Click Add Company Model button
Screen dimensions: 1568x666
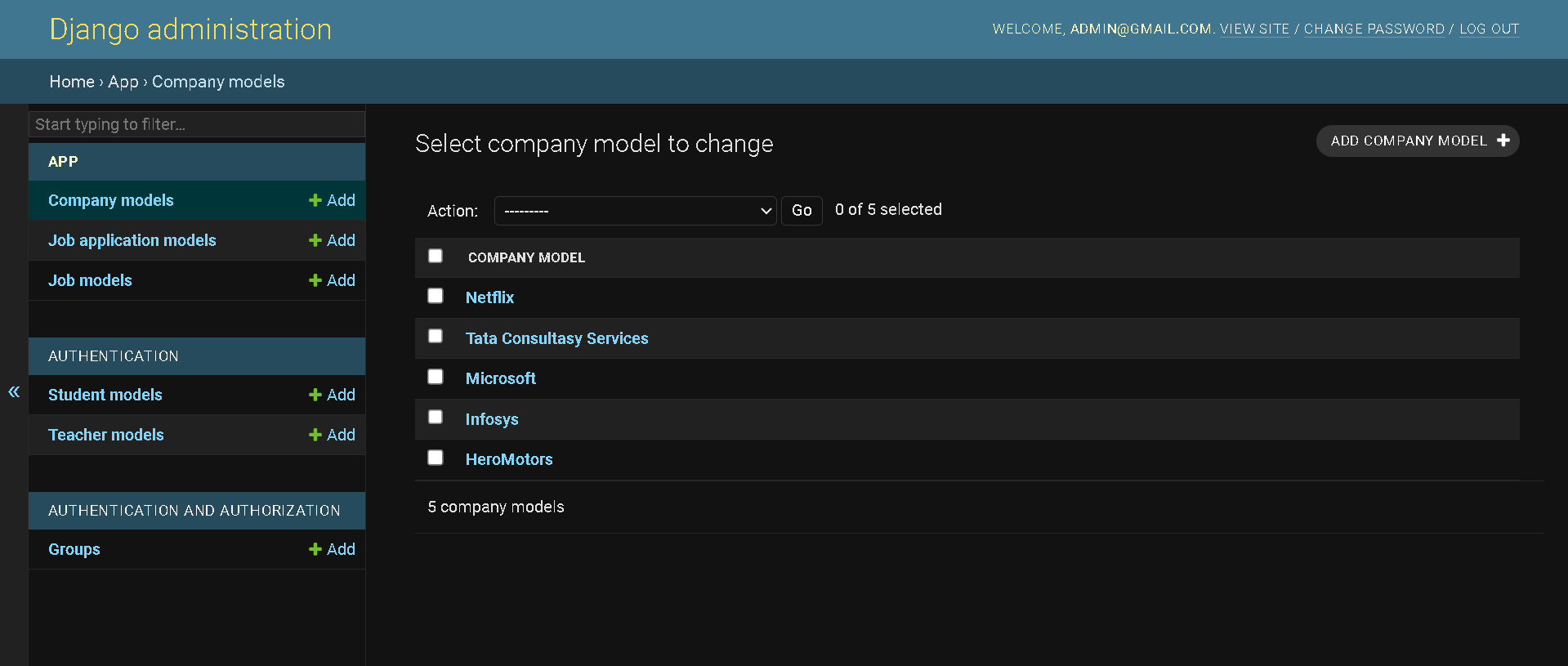point(1418,141)
